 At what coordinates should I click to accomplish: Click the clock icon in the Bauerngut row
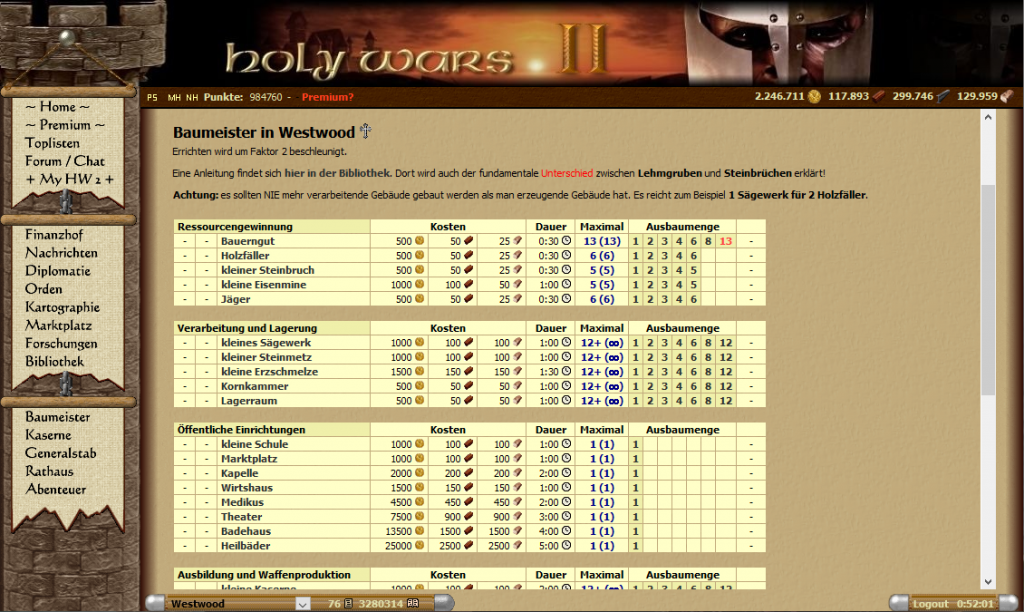tap(565, 241)
